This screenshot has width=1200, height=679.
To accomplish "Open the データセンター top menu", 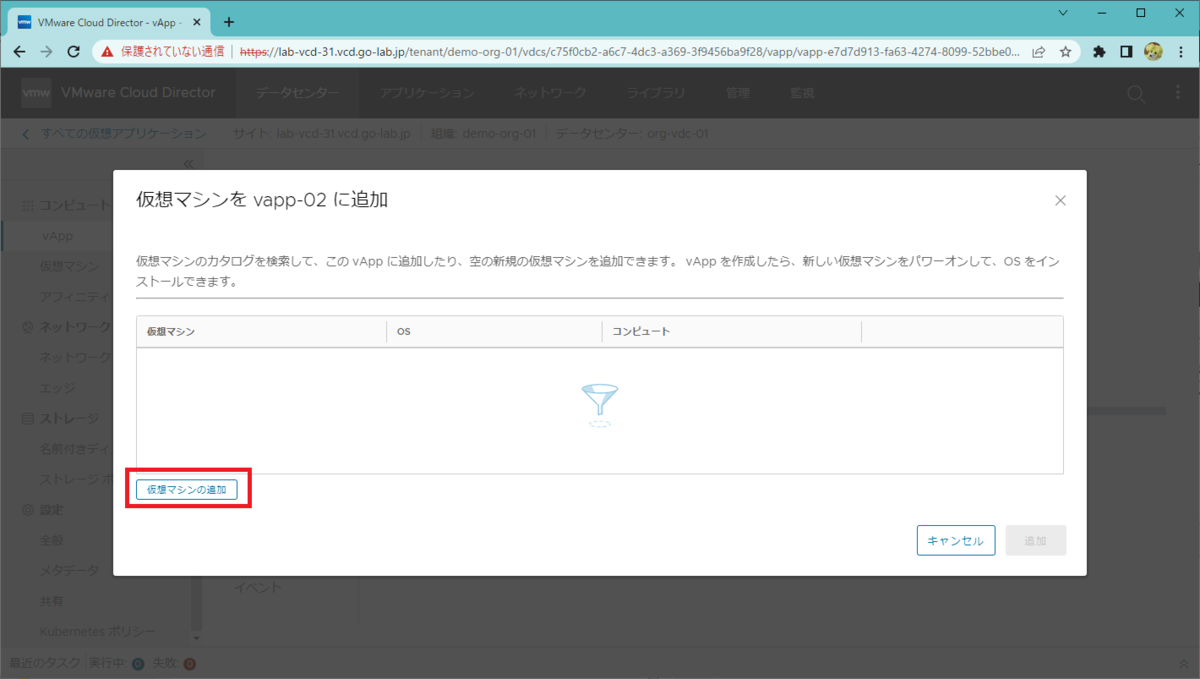I will click(x=296, y=93).
